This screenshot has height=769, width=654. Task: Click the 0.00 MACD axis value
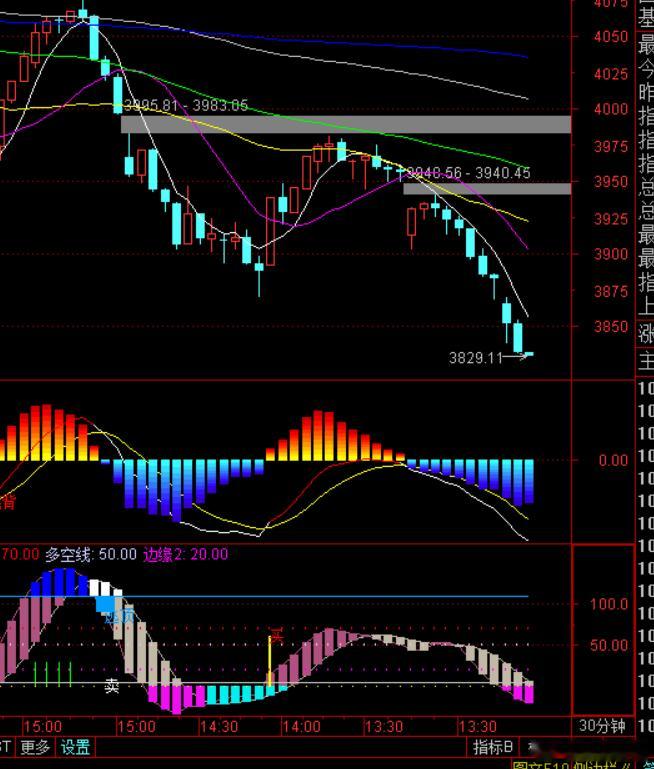click(613, 460)
